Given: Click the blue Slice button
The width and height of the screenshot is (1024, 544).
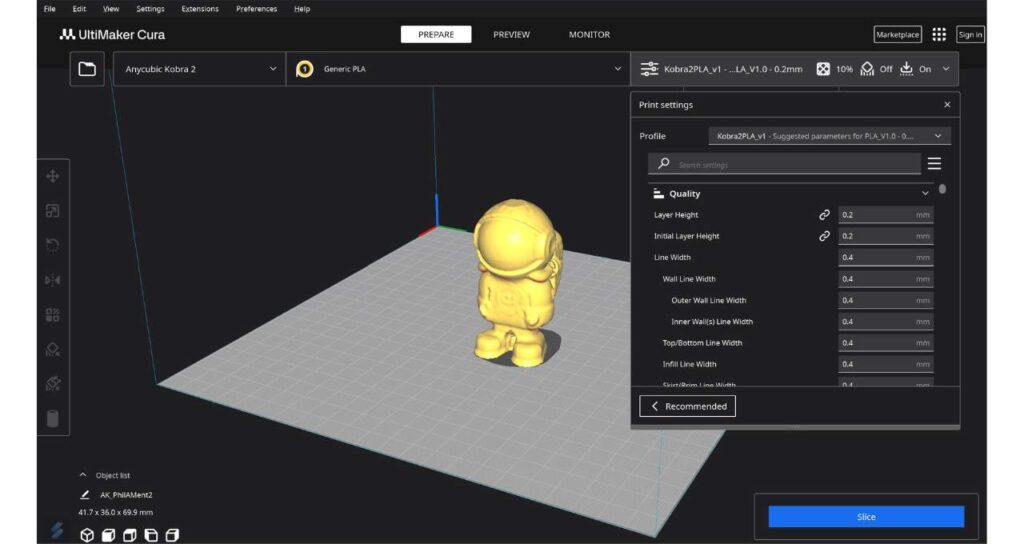Looking at the screenshot, I should pos(866,517).
